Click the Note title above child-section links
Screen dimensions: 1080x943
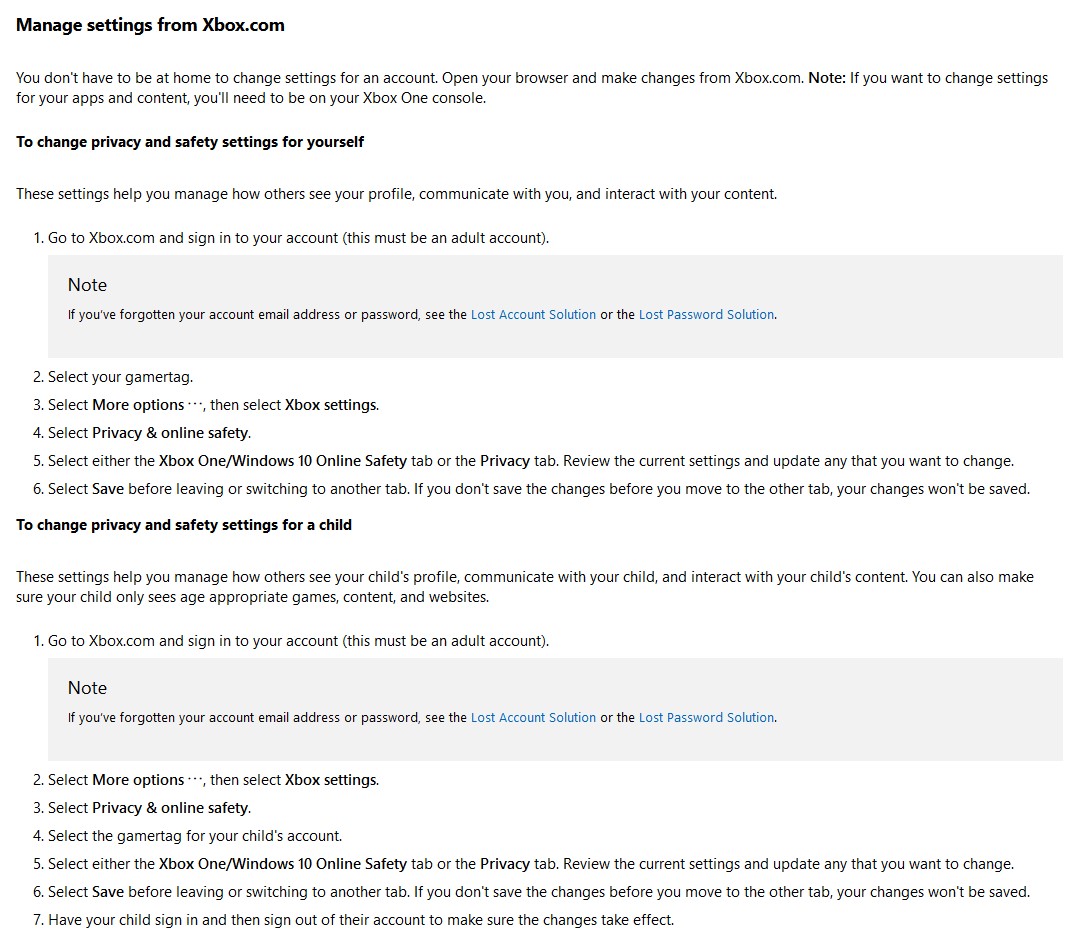[87, 687]
